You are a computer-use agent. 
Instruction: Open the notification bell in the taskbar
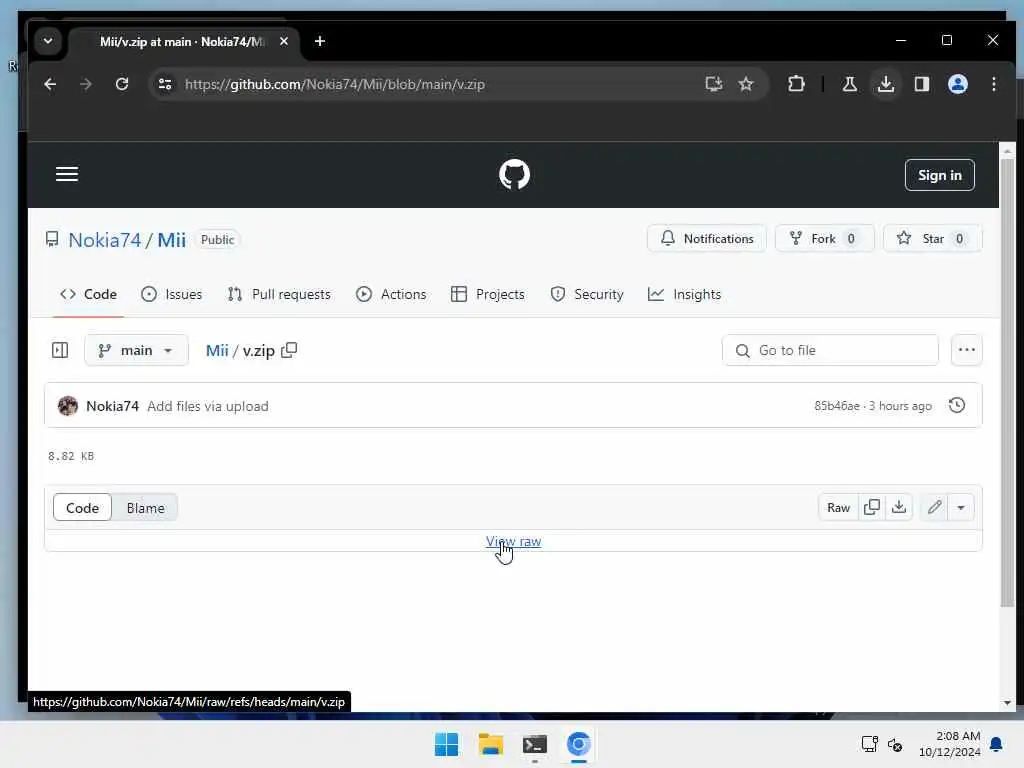pos(996,744)
